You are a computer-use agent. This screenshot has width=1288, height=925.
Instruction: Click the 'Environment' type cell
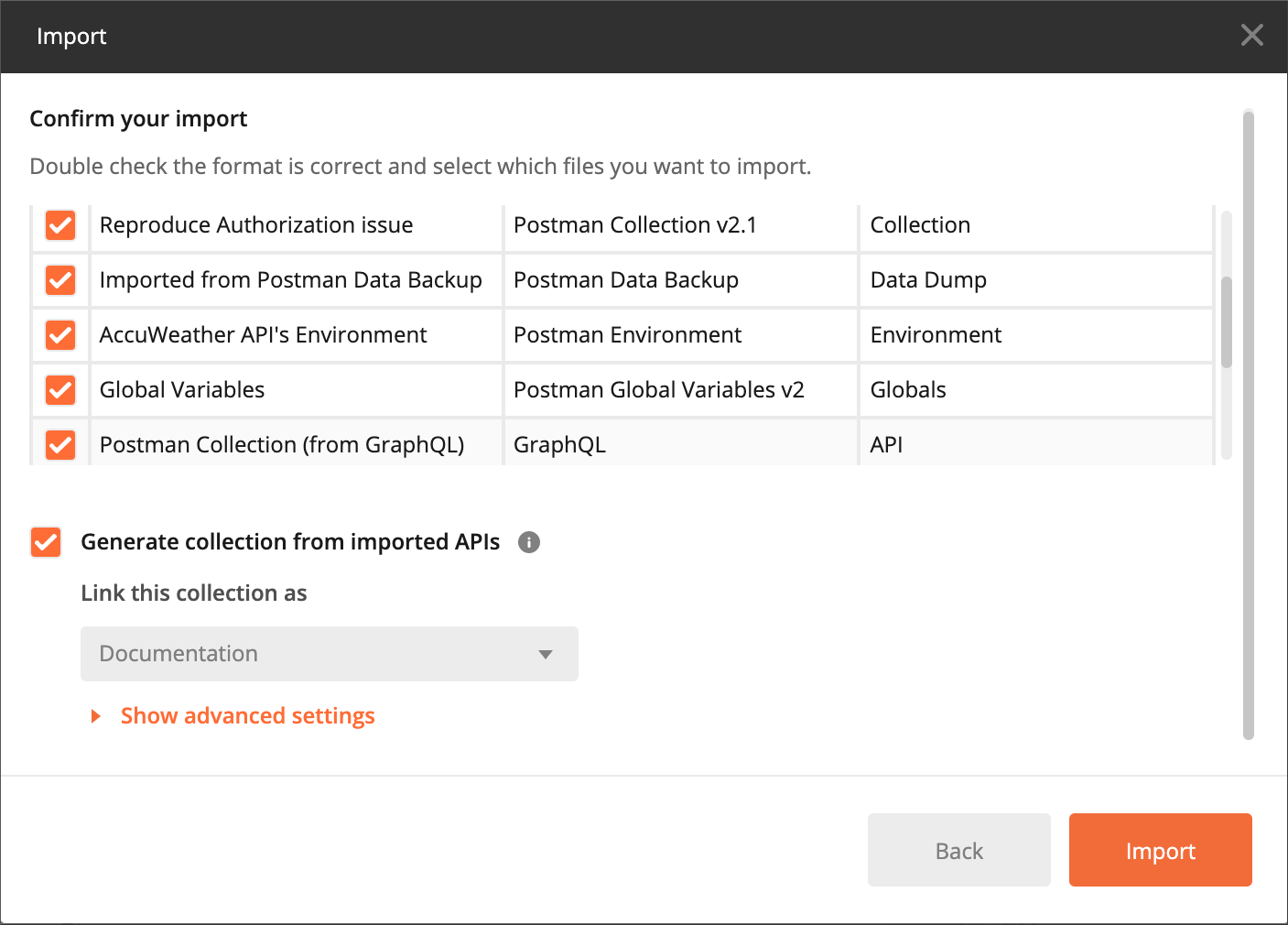coord(1036,335)
